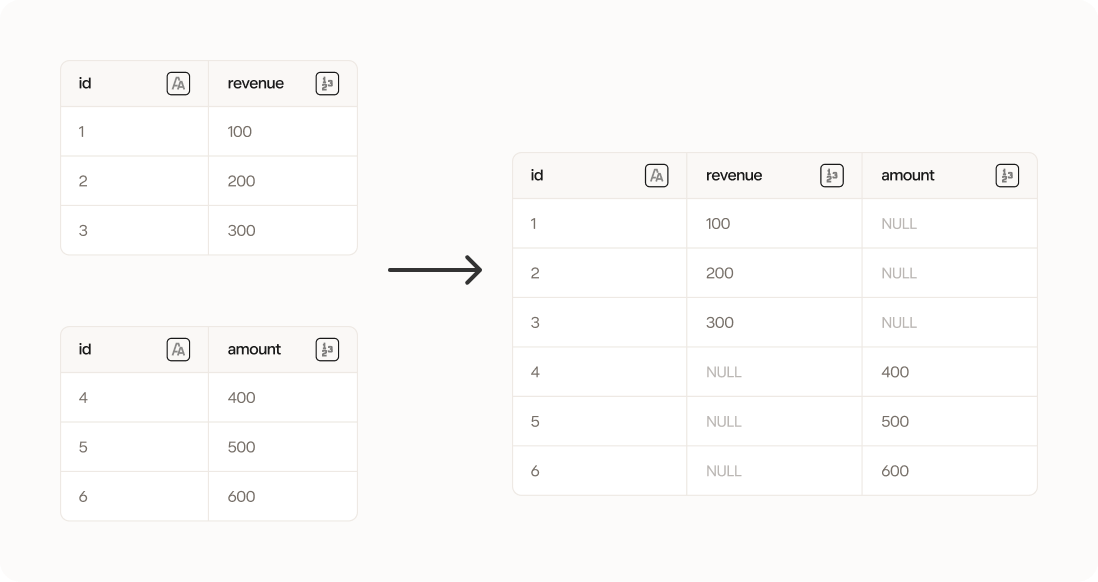Click the 400 cell in the bottom-left table

(283, 398)
